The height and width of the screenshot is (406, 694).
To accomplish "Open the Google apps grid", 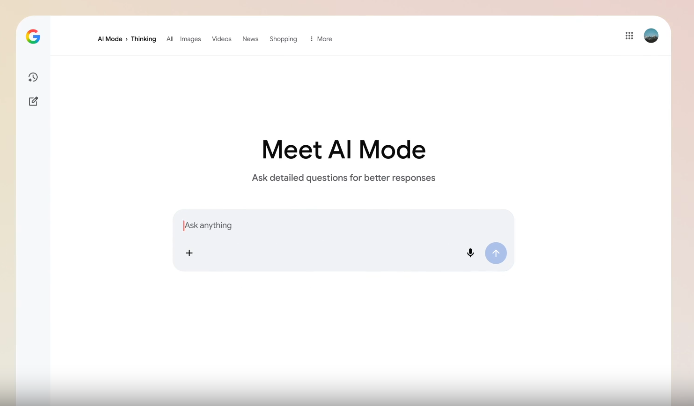I will (629, 36).
